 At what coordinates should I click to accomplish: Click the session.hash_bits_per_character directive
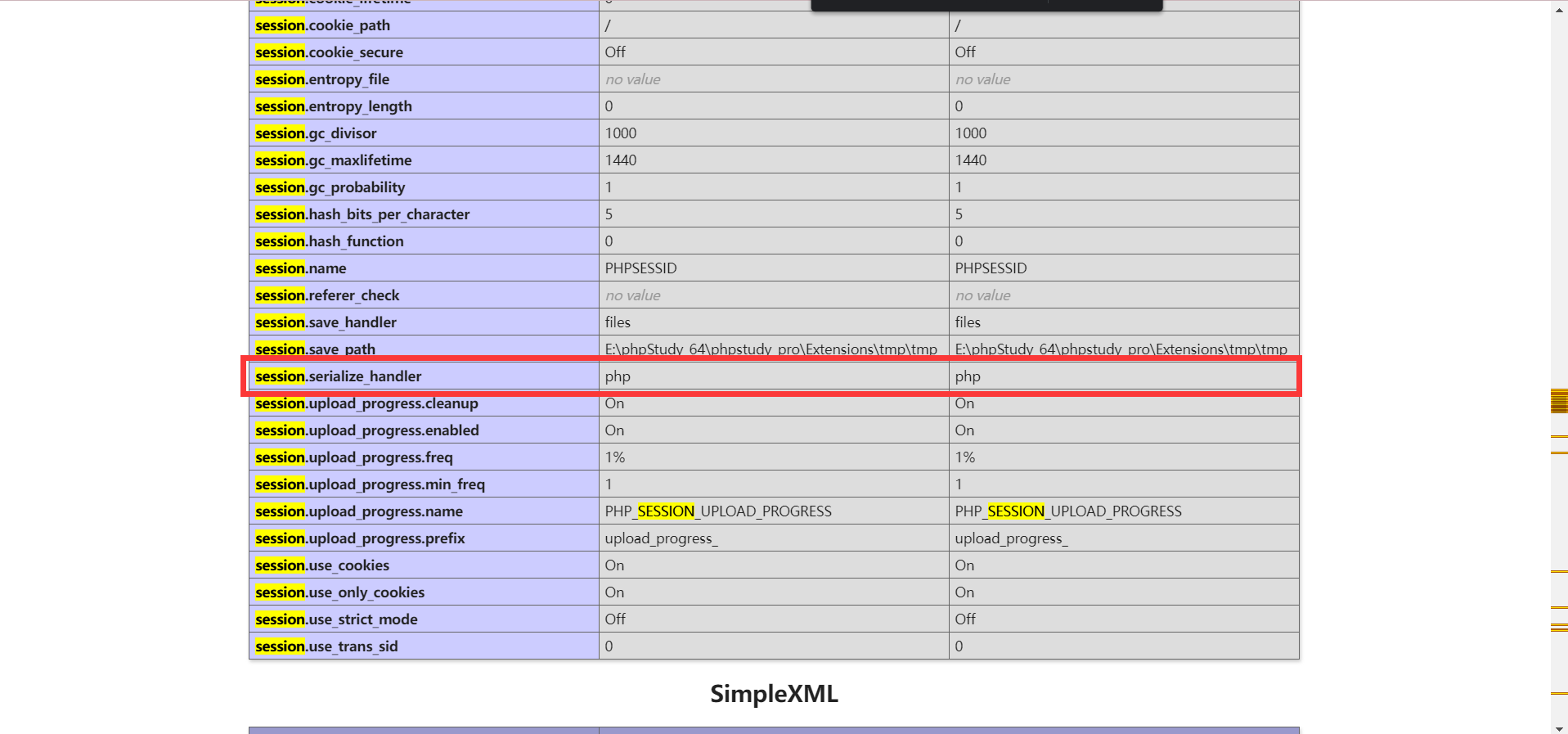coord(362,214)
